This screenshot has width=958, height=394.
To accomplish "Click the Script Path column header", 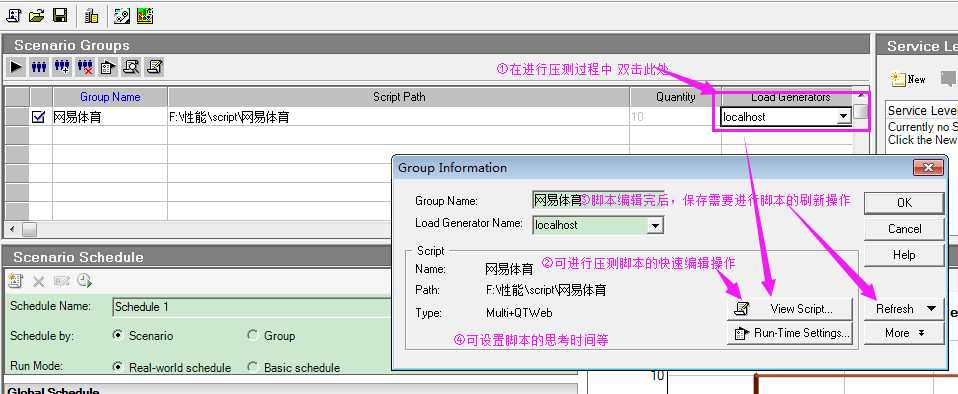I will click(x=399, y=97).
